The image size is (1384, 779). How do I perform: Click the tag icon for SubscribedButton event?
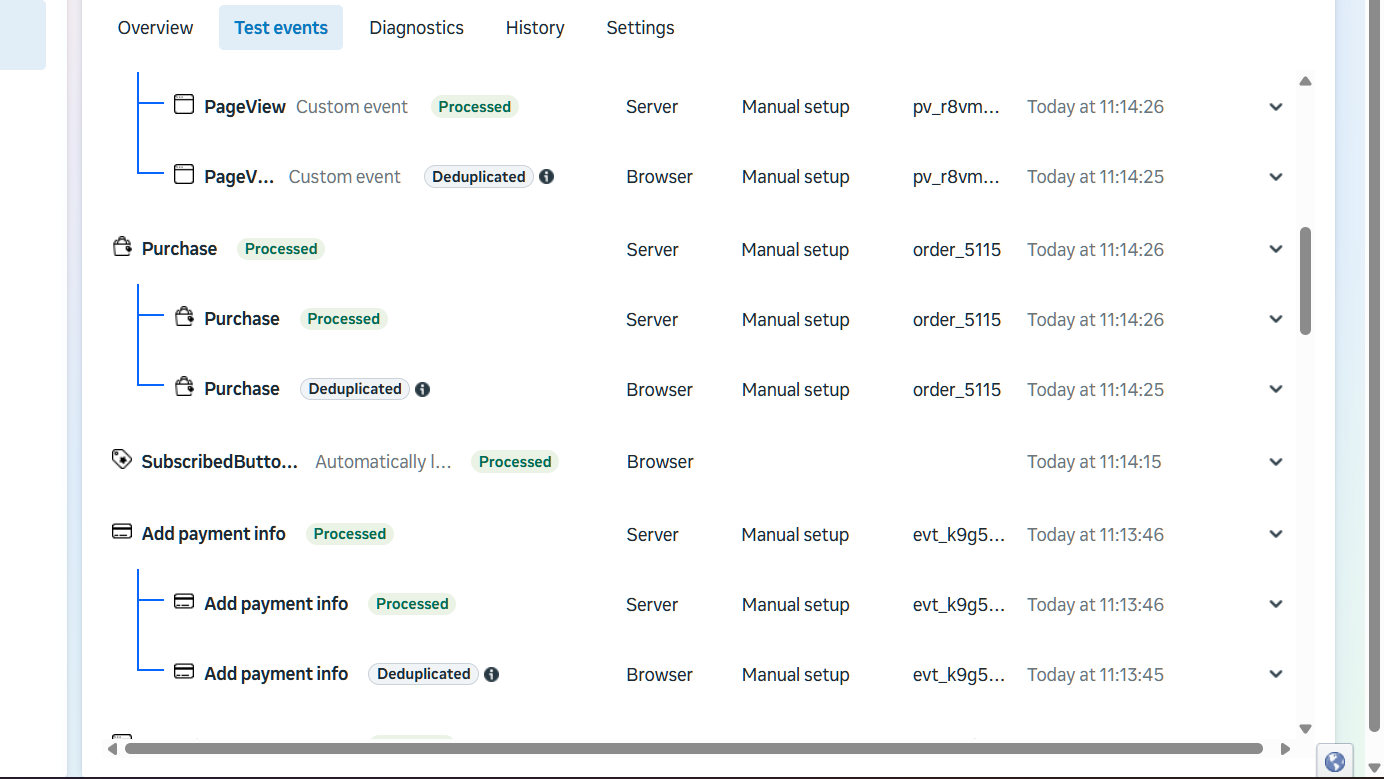point(122,460)
